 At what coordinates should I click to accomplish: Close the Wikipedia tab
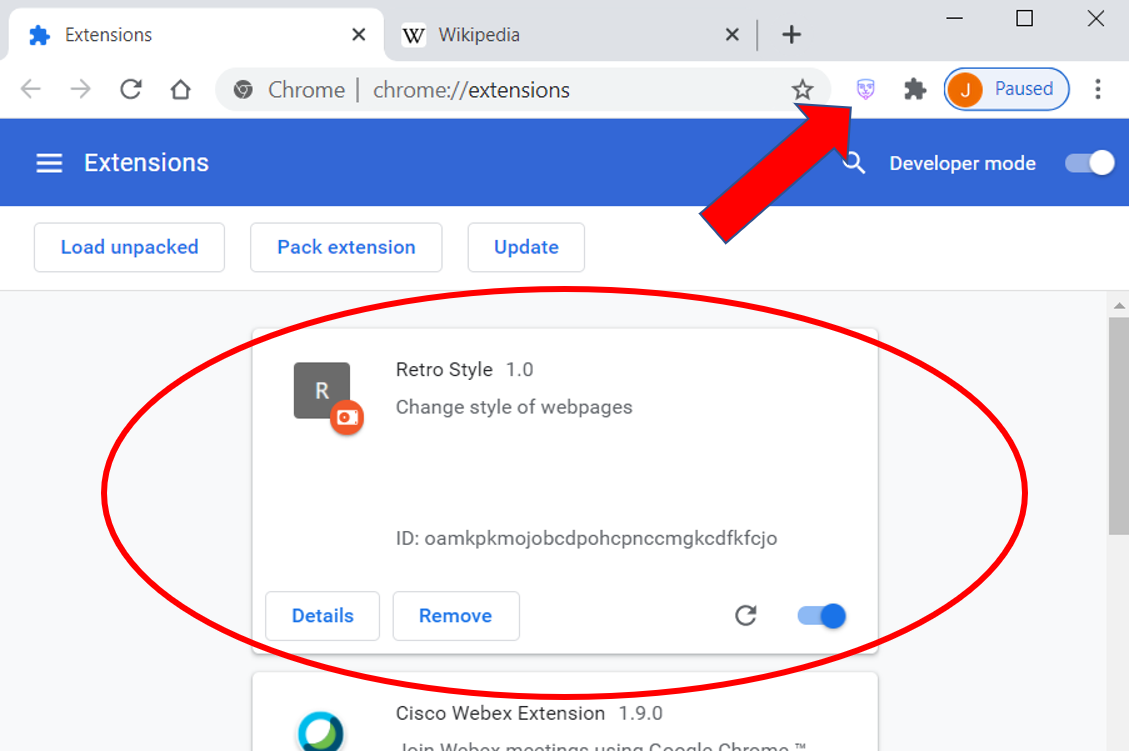pyautogui.click(x=732, y=35)
